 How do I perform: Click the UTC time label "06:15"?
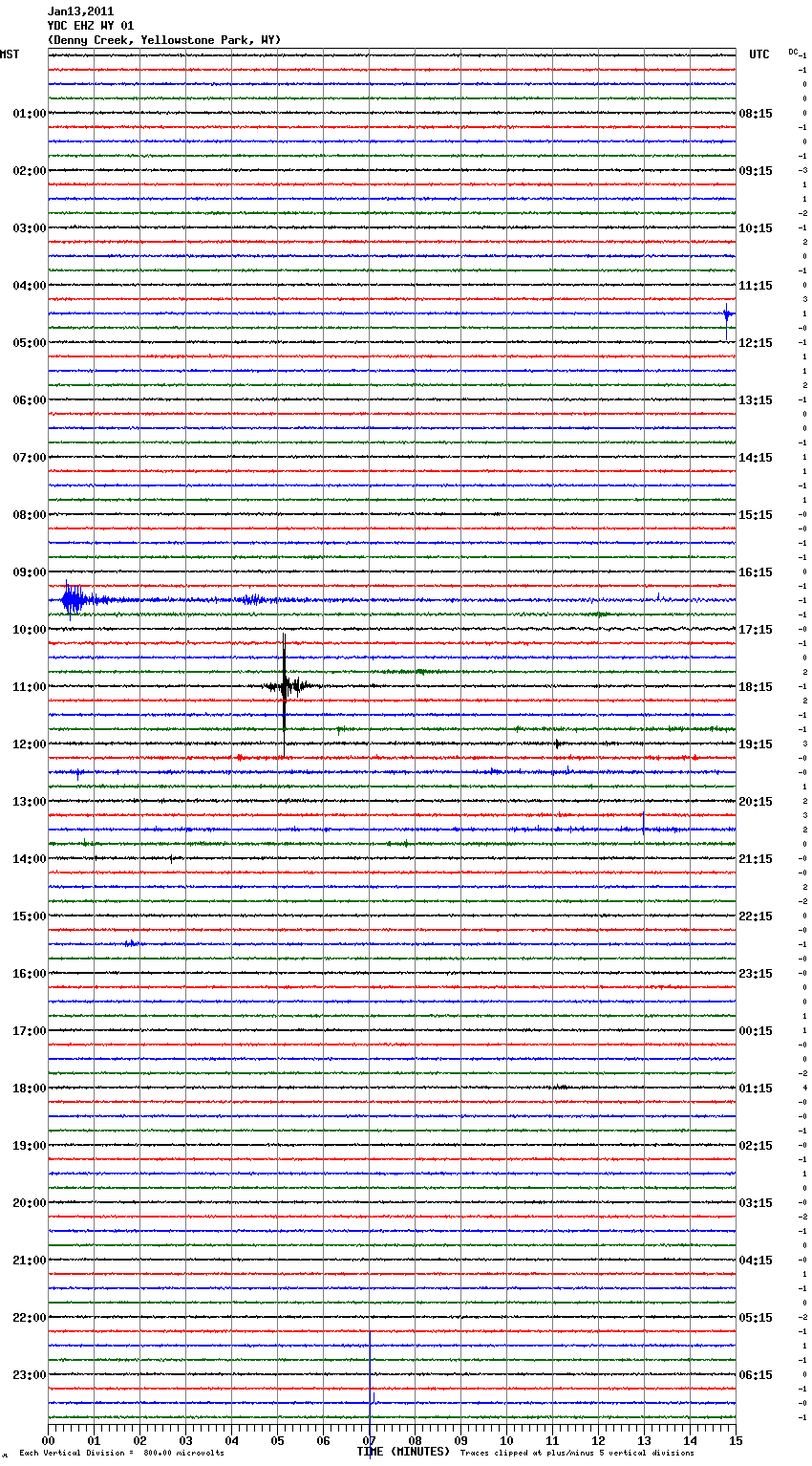coord(756,1375)
